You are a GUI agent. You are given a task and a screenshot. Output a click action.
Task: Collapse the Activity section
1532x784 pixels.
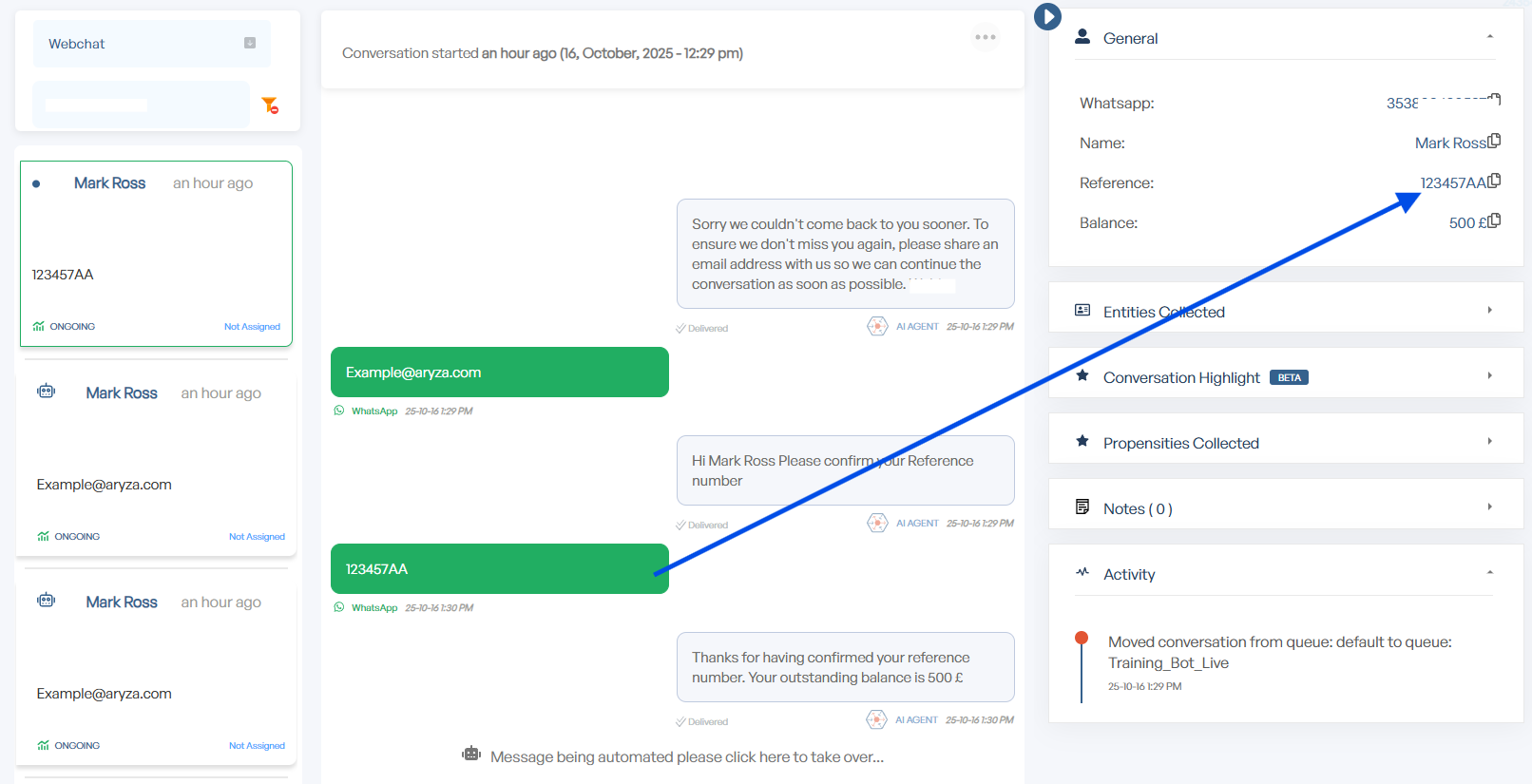(1489, 573)
